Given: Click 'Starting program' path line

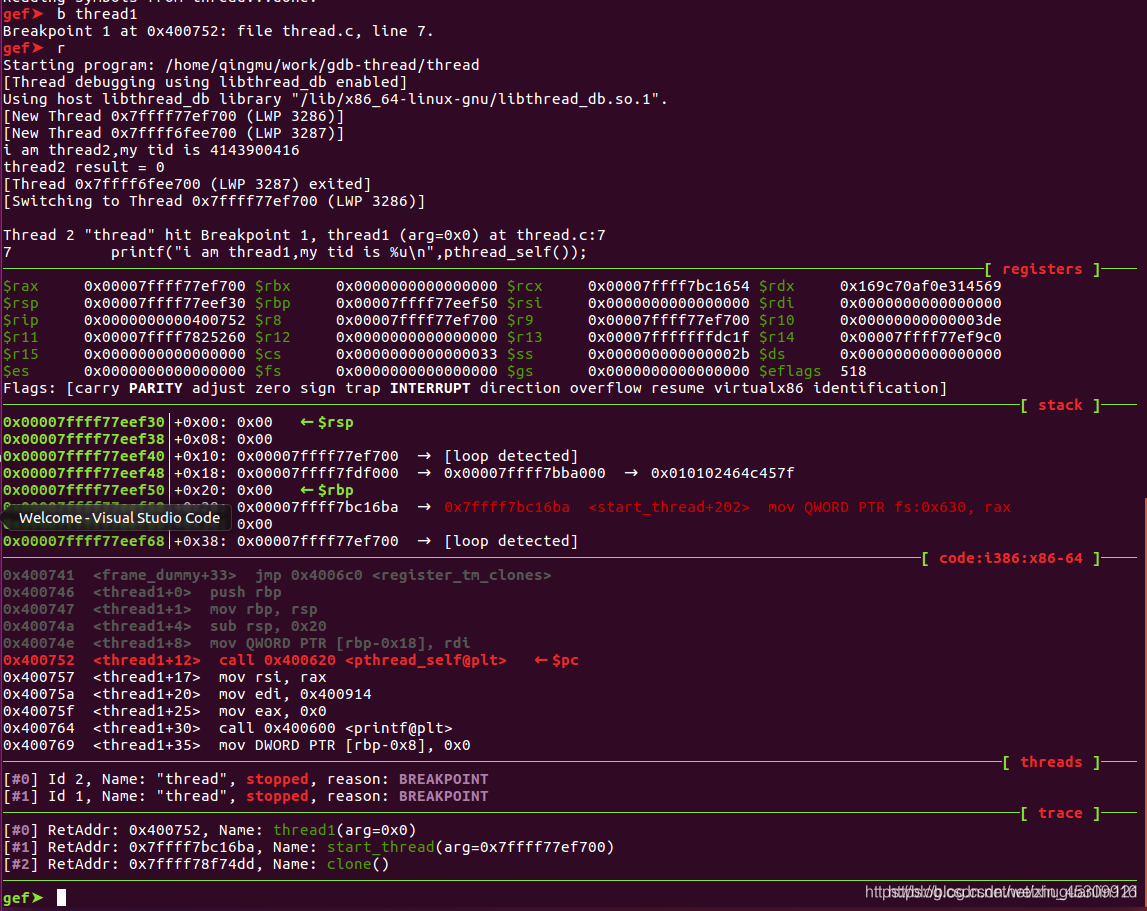Looking at the screenshot, I should pos(241,65).
